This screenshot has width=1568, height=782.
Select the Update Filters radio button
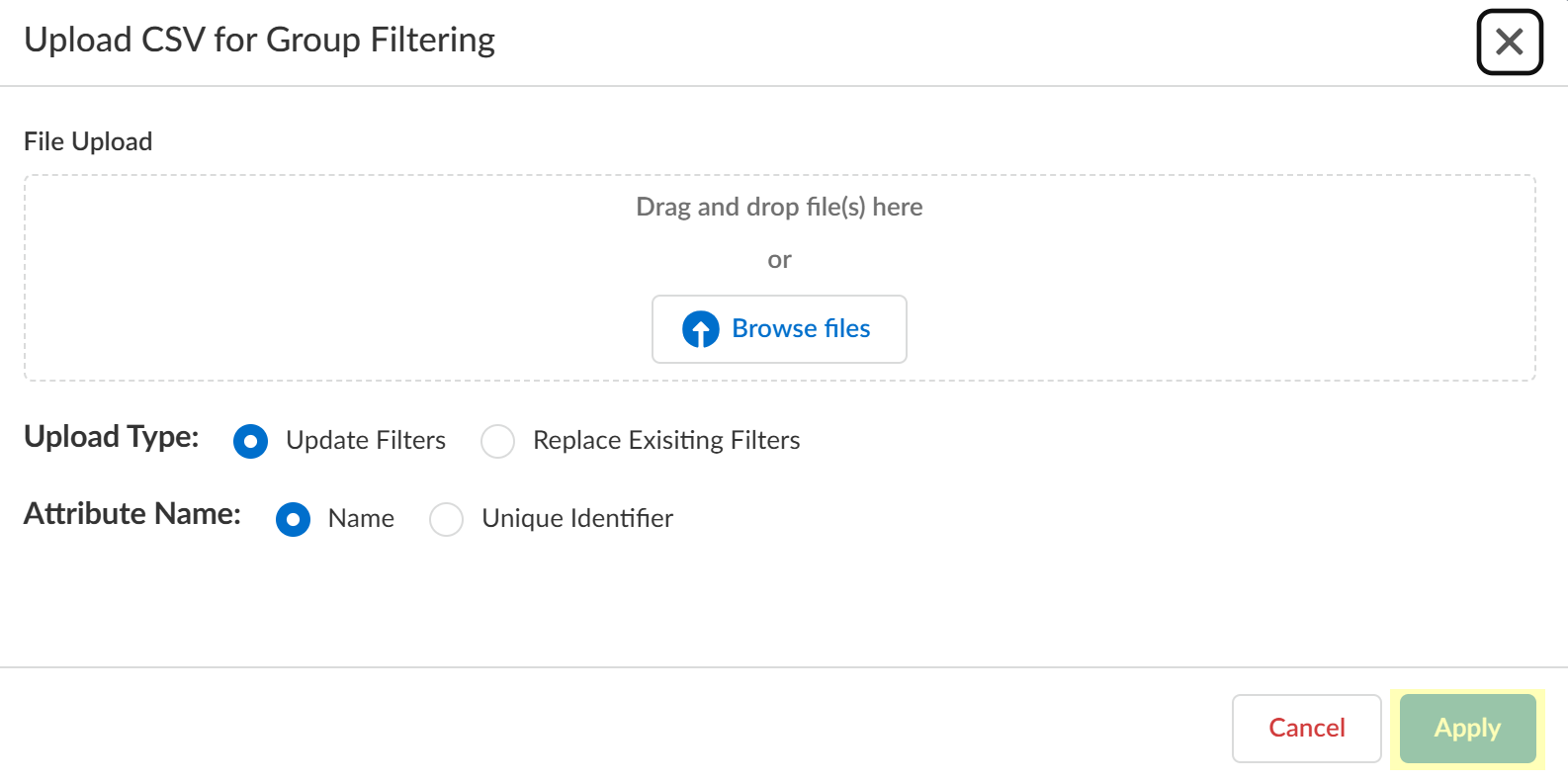[x=250, y=441]
